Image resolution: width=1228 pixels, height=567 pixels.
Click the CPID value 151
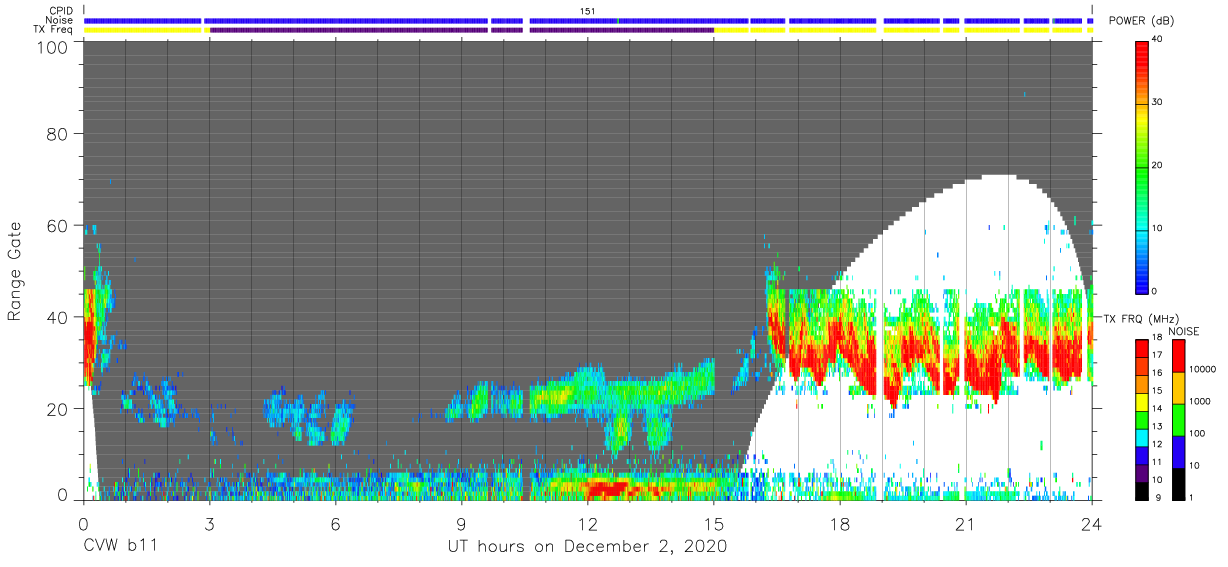(588, 11)
